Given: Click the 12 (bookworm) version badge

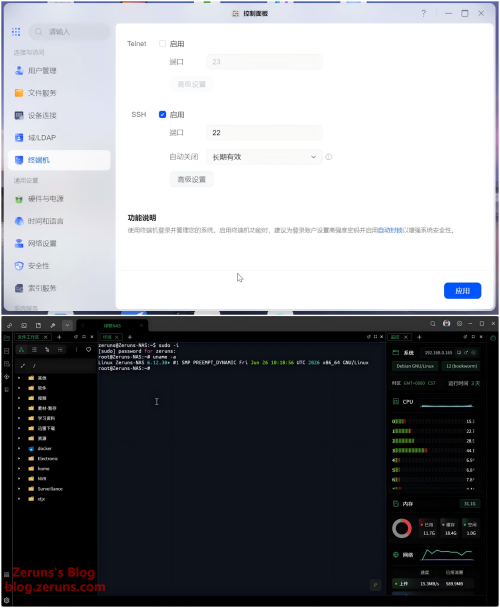Looking at the screenshot, I should point(461,366).
